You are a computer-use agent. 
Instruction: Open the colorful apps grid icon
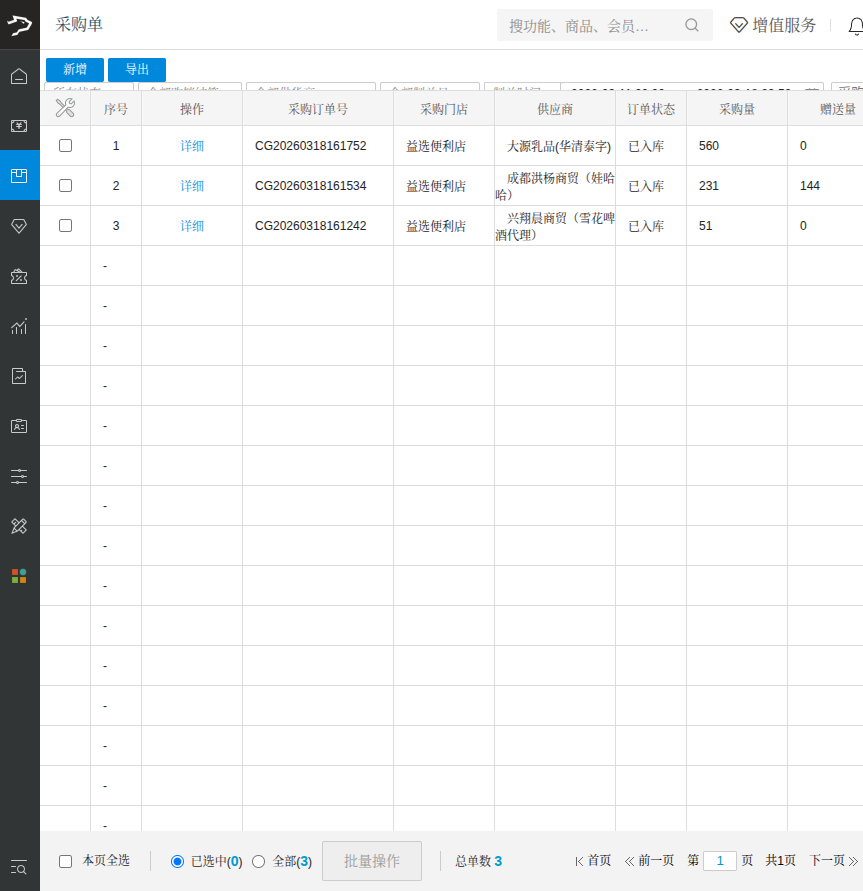point(19,576)
